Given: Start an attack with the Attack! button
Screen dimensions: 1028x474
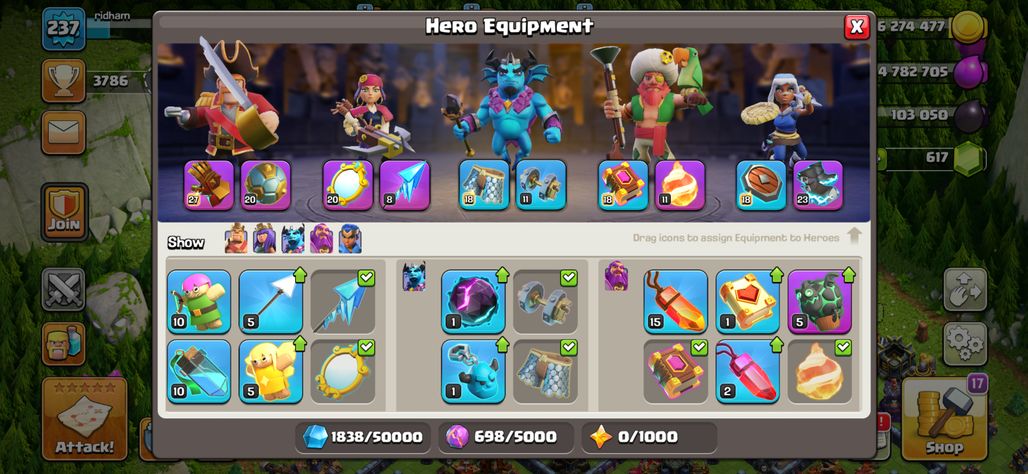Looking at the screenshot, I should point(85,418).
